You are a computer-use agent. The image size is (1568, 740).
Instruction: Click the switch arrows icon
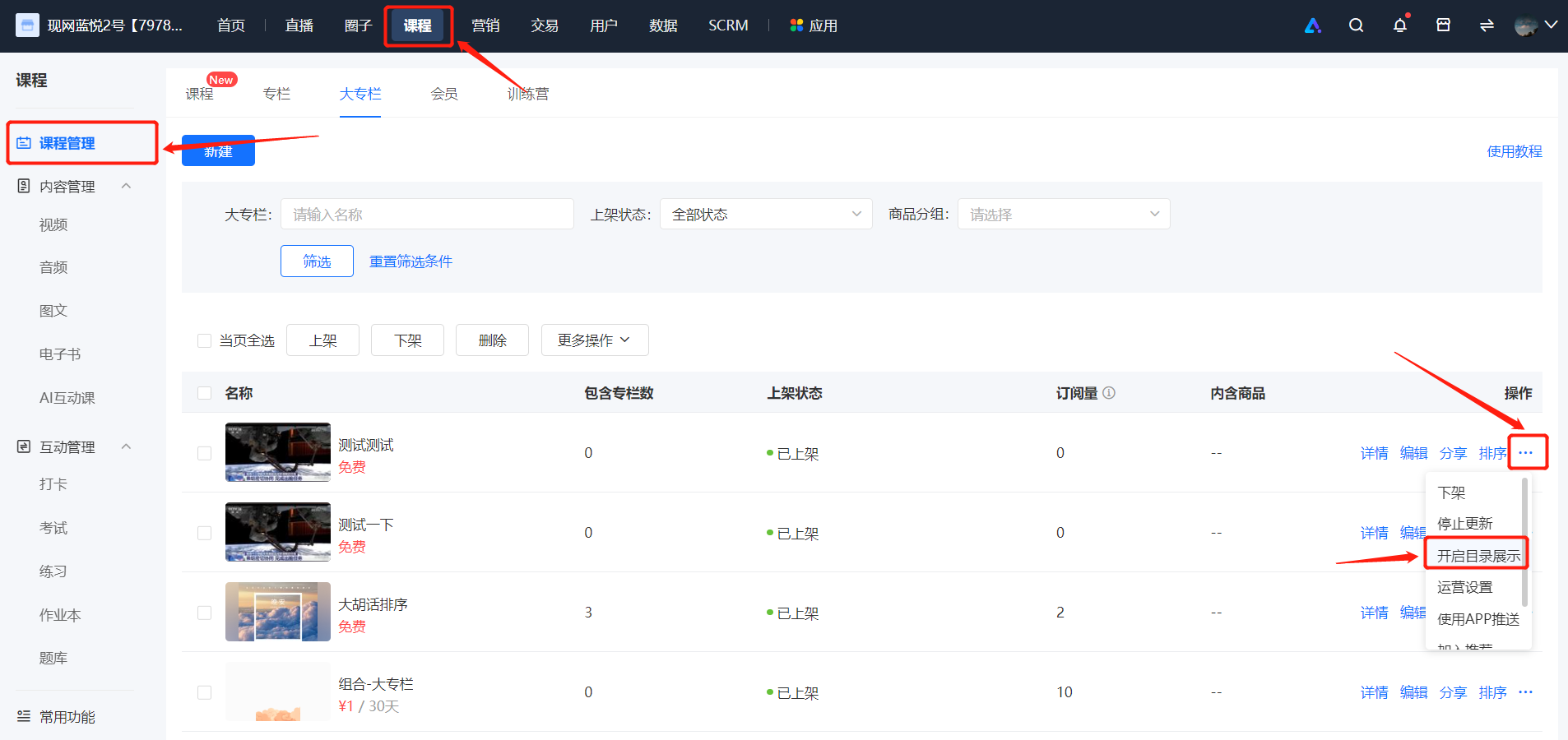click(1487, 25)
